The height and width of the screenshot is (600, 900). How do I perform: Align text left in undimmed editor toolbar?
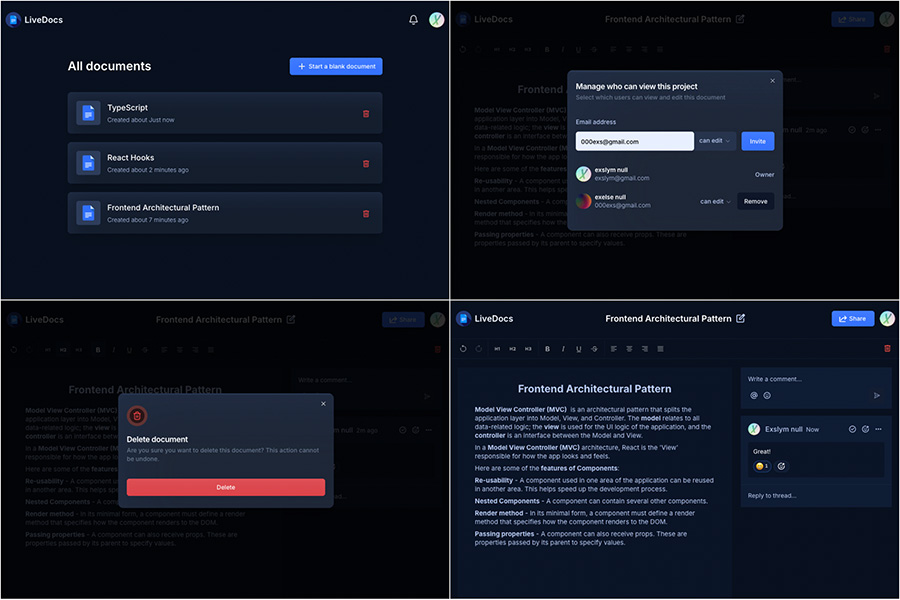[614, 349]
